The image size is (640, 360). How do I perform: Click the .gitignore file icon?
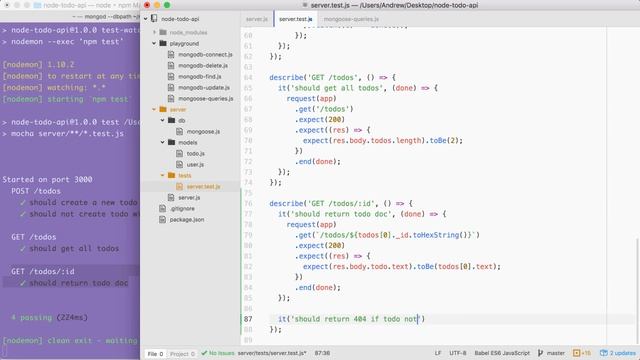point(163,209)
